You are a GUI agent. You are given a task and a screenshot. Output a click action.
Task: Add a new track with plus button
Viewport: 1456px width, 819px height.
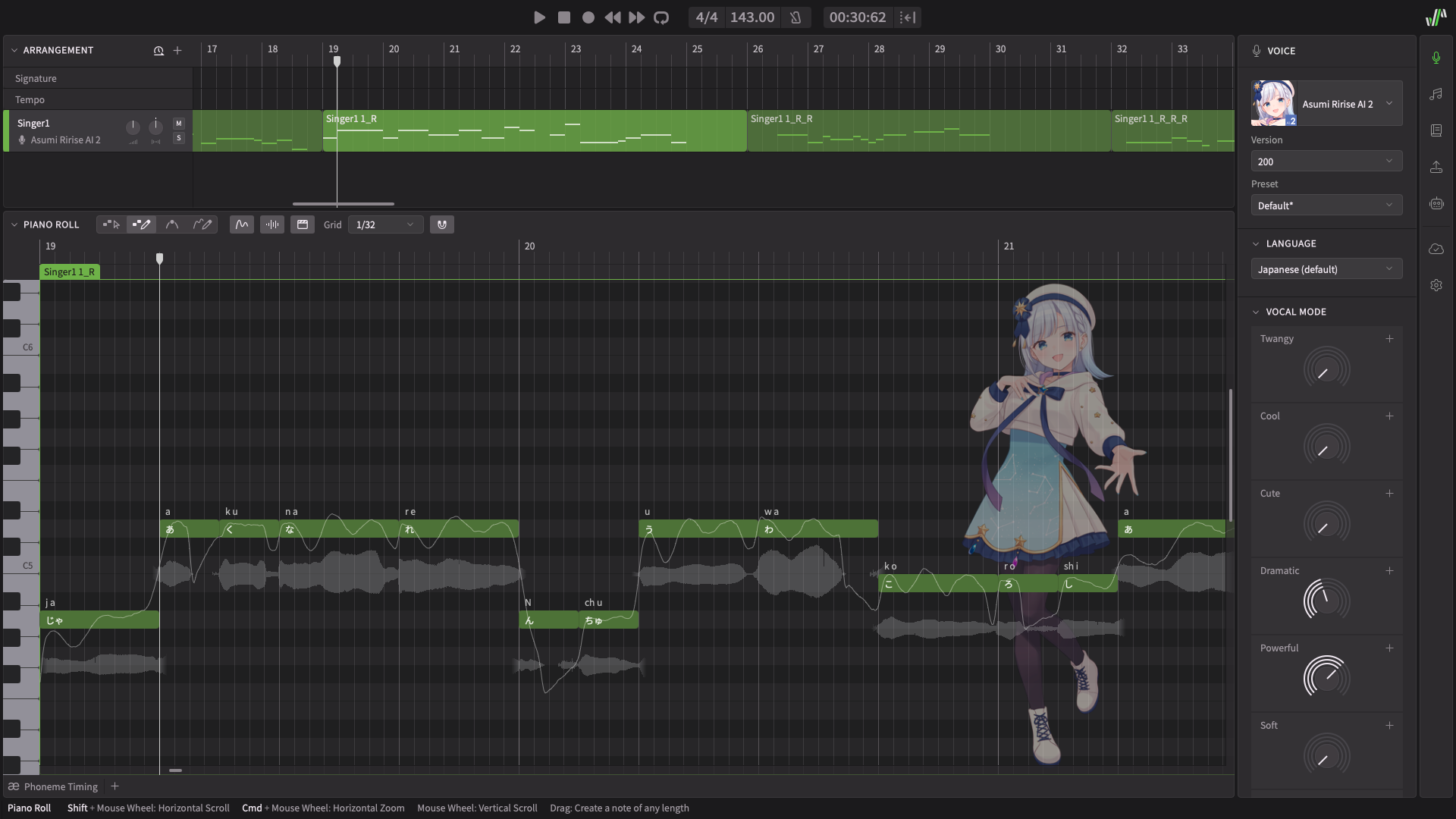click(x=177, y=51)
